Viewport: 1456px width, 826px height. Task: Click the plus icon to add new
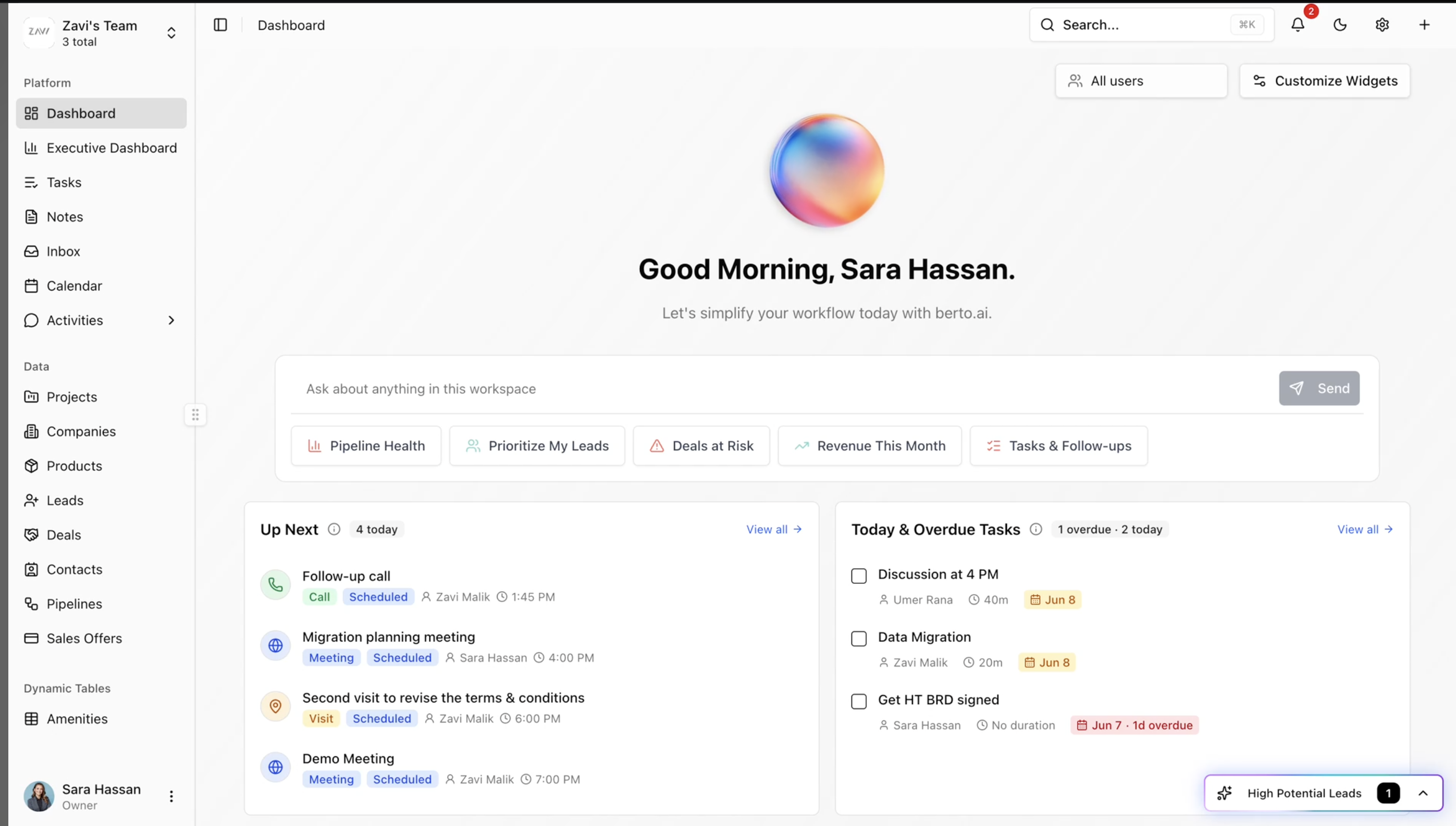click(1424, 25)
